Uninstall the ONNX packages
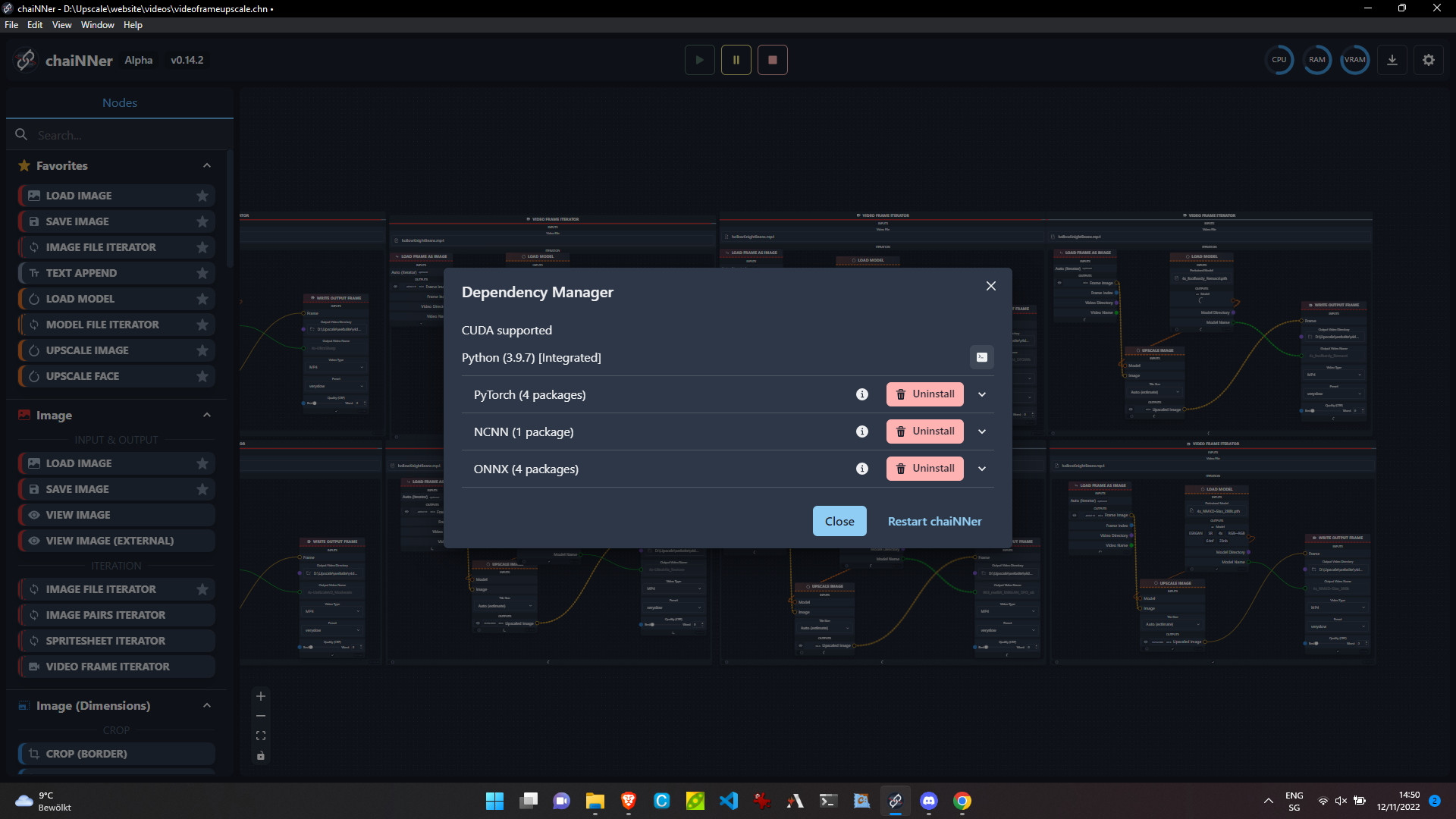This screenshot has height=819, width=1456. [924, 469]
